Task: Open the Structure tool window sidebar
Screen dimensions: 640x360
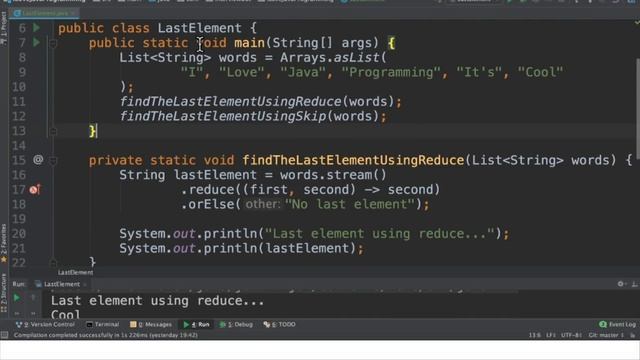Action: pyautogui.click(x=4, y=292)
